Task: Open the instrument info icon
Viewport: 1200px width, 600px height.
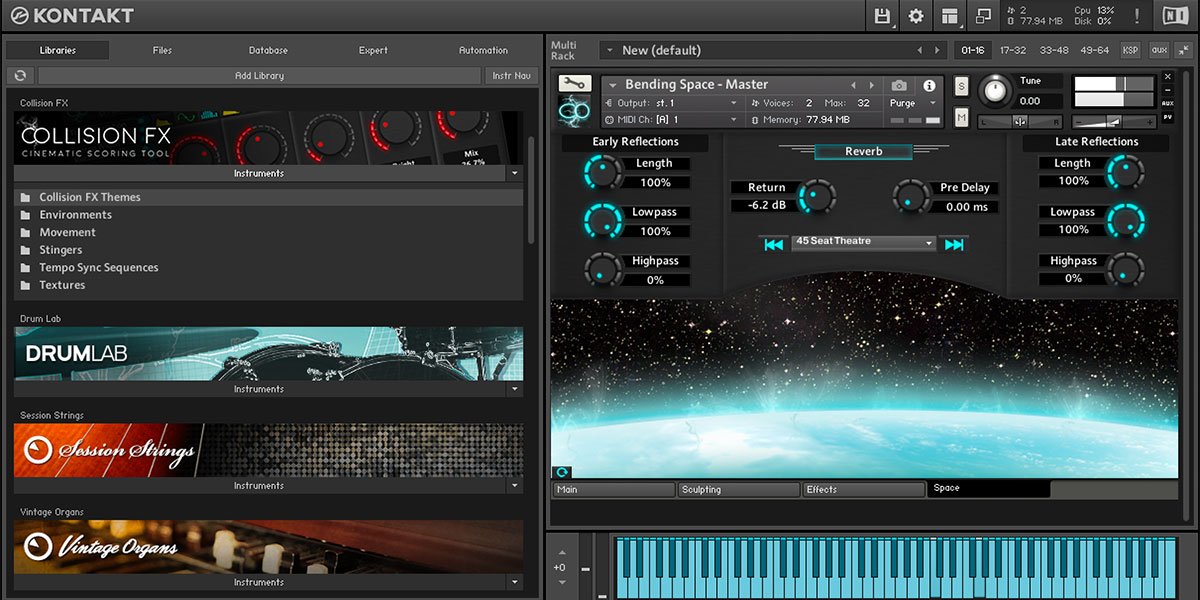Action: [929, 86]
